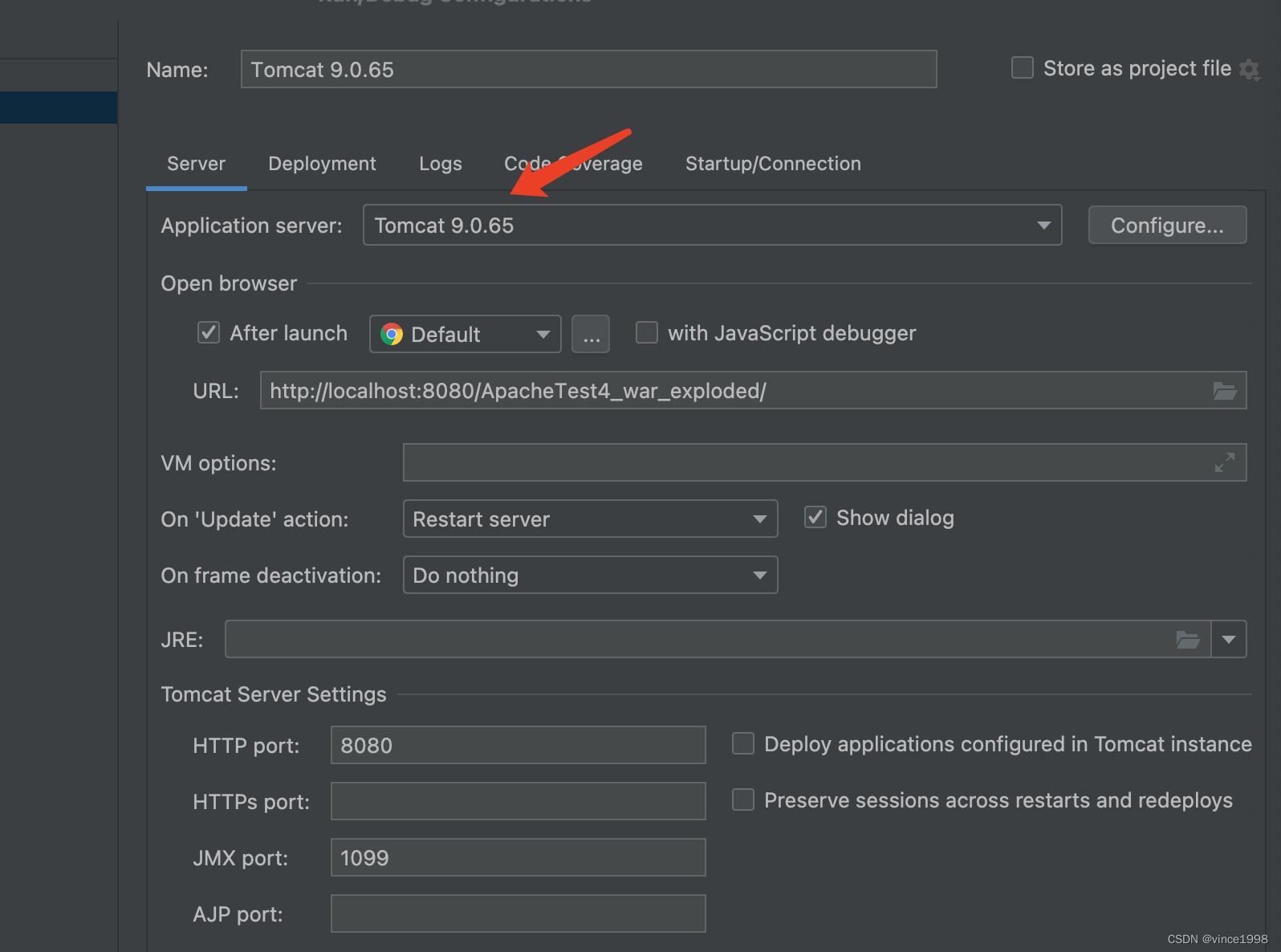The image size is (1281, 952).
Task: Open the On 'Update' action dropdown
Action: click(590, 519)
